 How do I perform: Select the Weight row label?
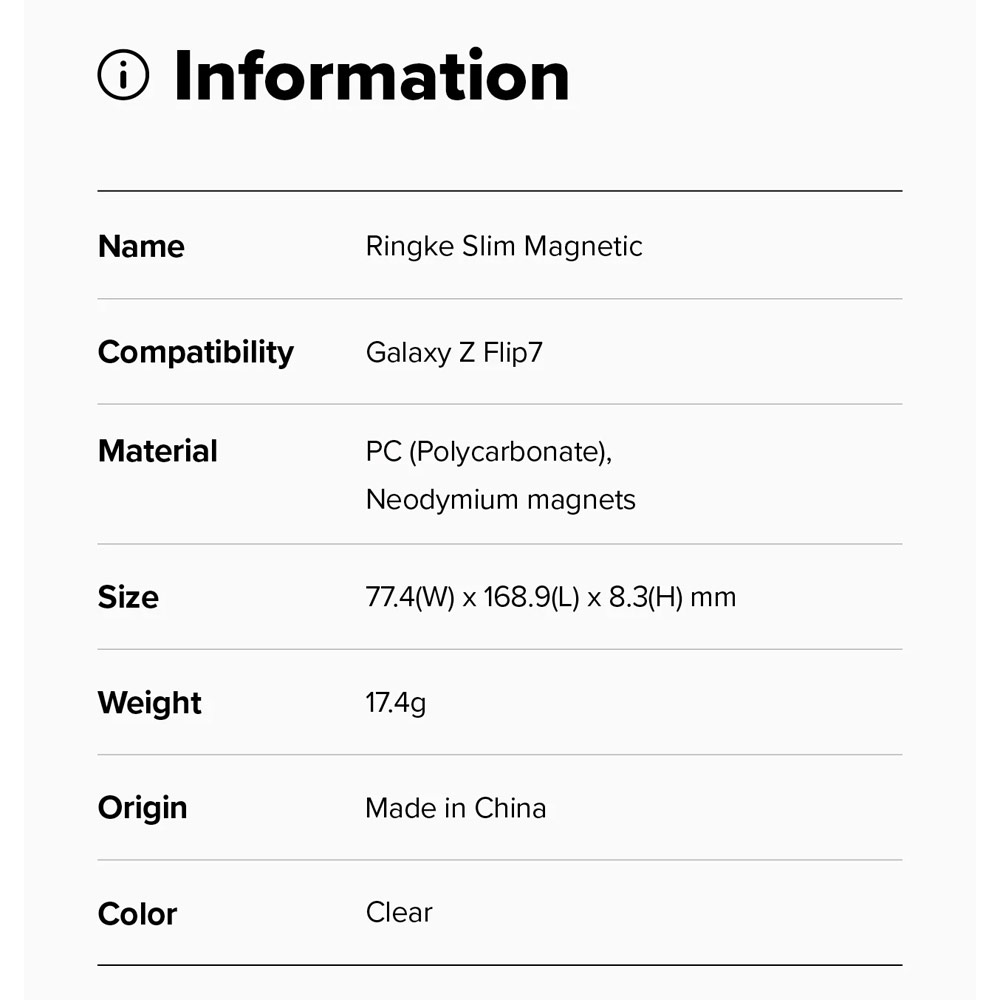tap(150, 703)
